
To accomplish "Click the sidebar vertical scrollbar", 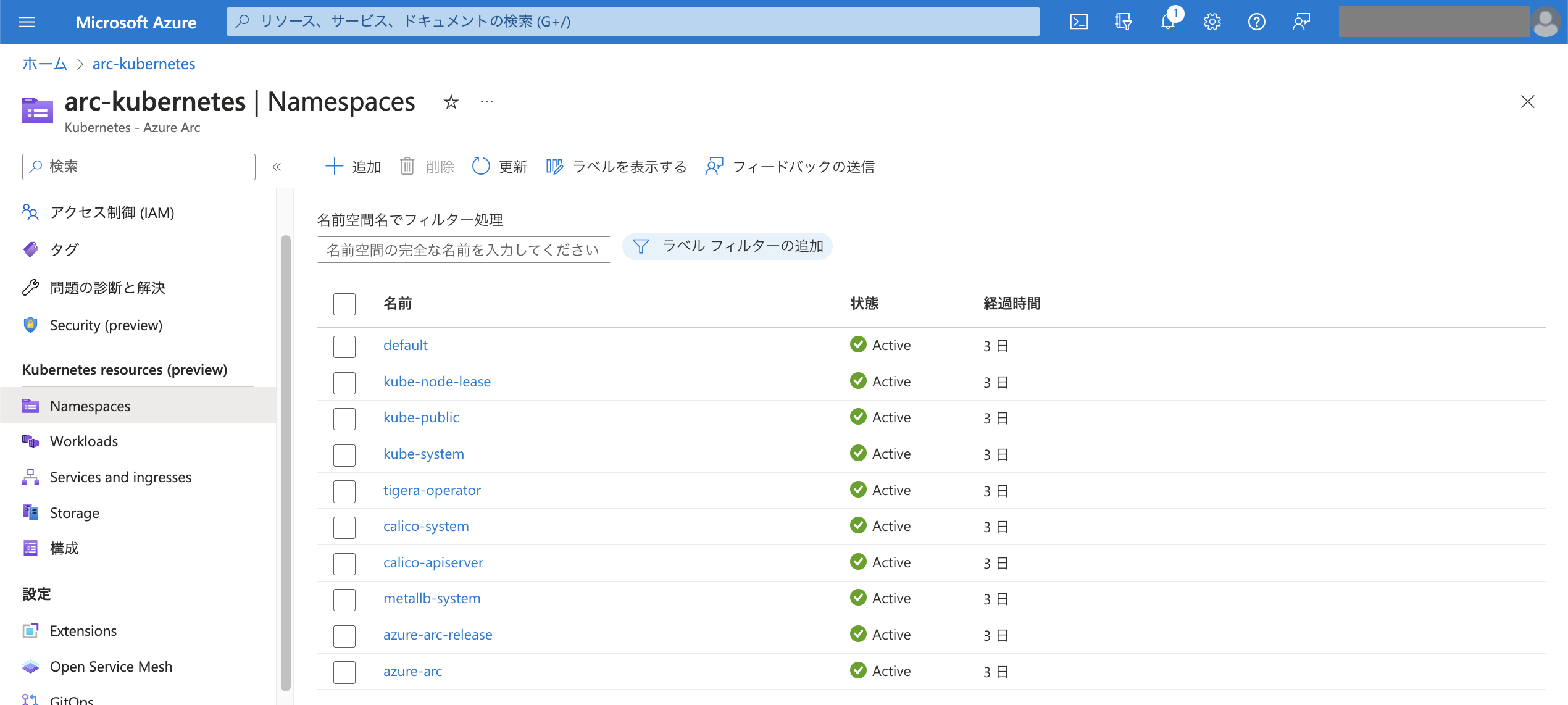I will pos(285,463).
